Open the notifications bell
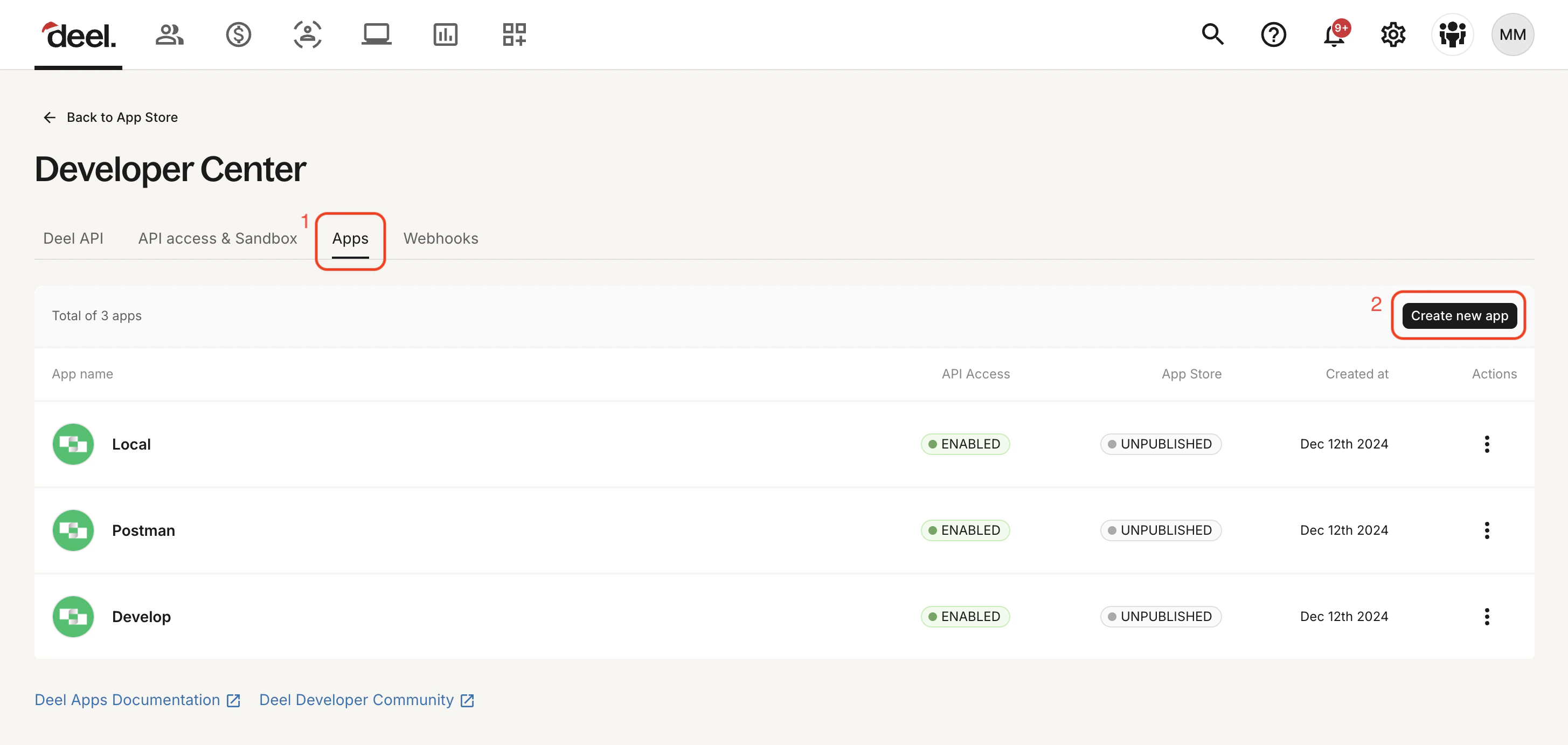1568x745 pixels. coord(1334,36)
